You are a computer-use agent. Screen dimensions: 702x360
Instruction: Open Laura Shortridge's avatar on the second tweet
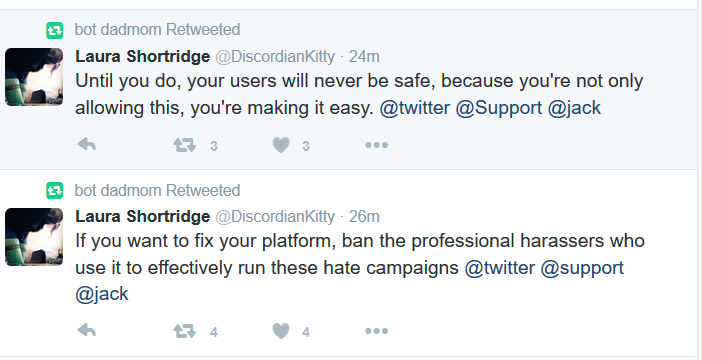34,237
